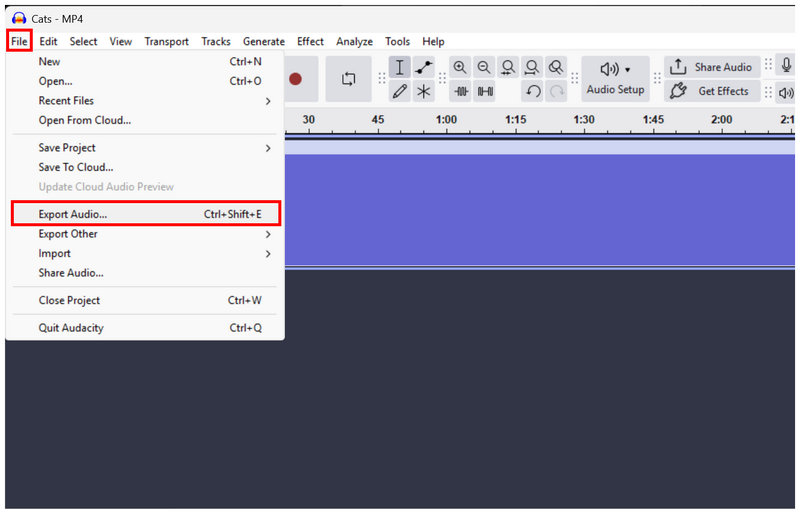Select the Envelope tool
Screen dimensions: 800x514
point(423,67)
